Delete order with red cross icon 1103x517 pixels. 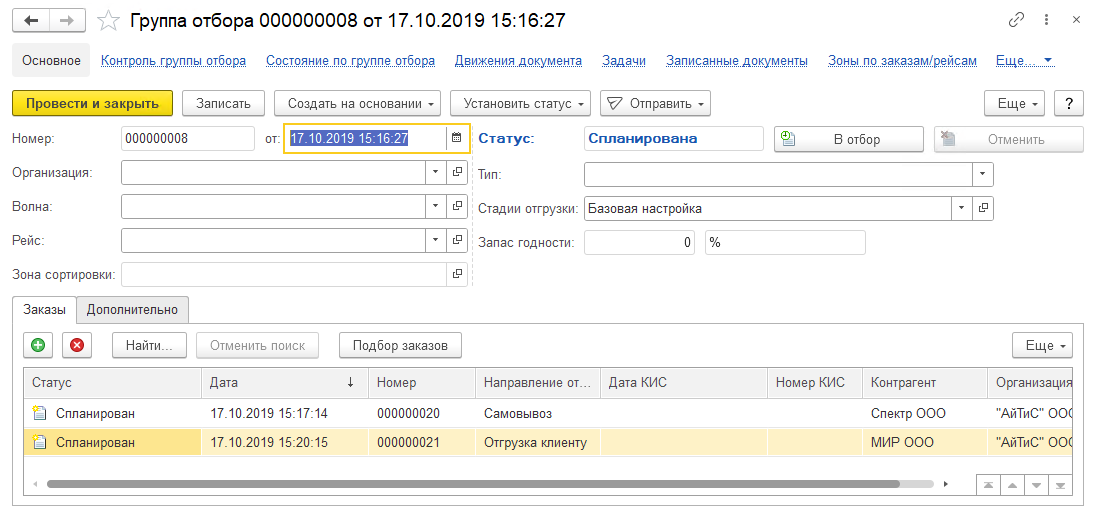77,345
